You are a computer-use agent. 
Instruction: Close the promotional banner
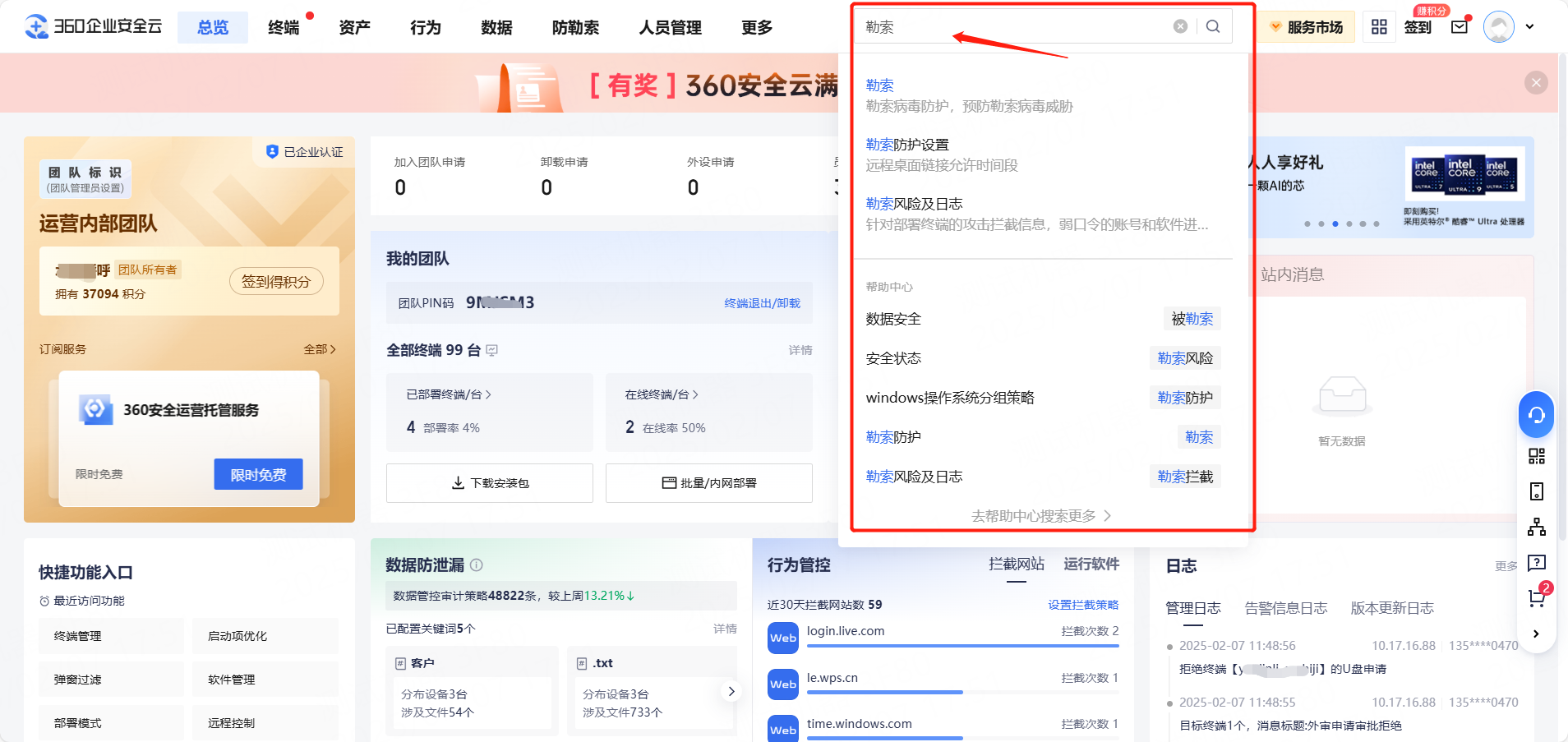1536,82
